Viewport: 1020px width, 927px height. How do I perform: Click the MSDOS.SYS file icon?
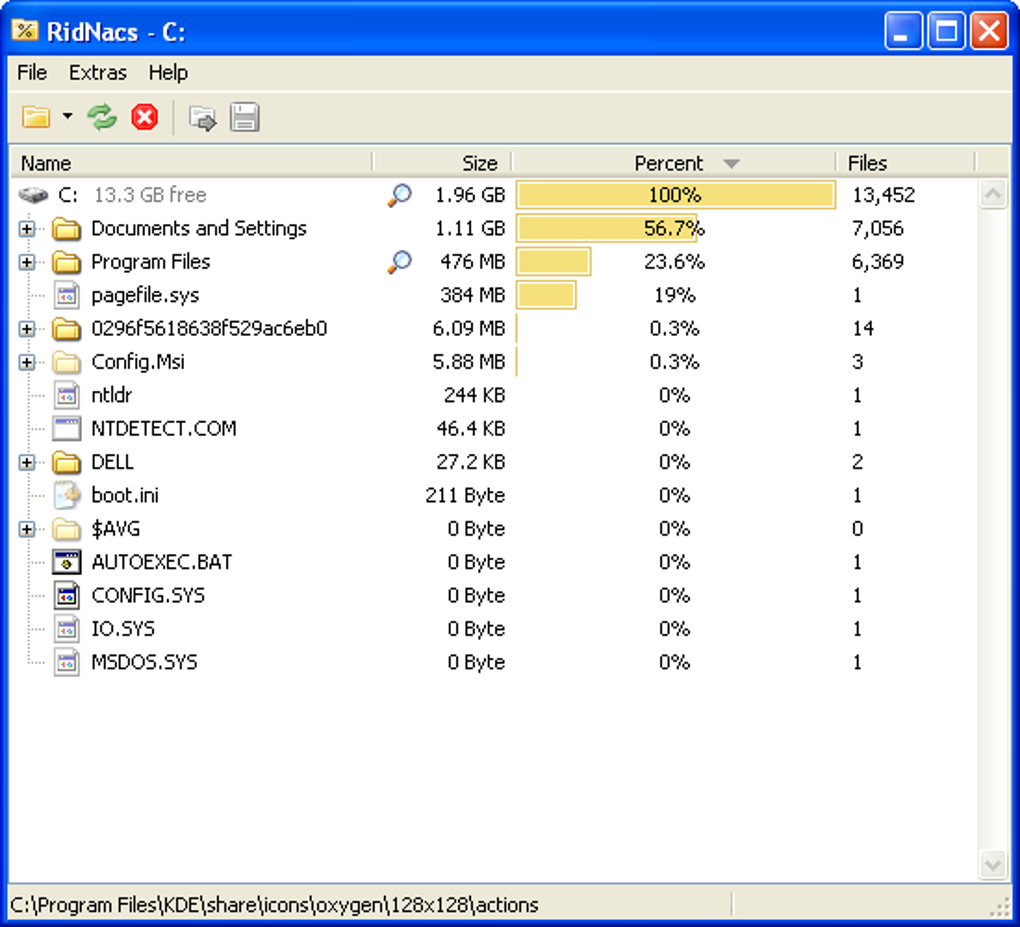66,663
